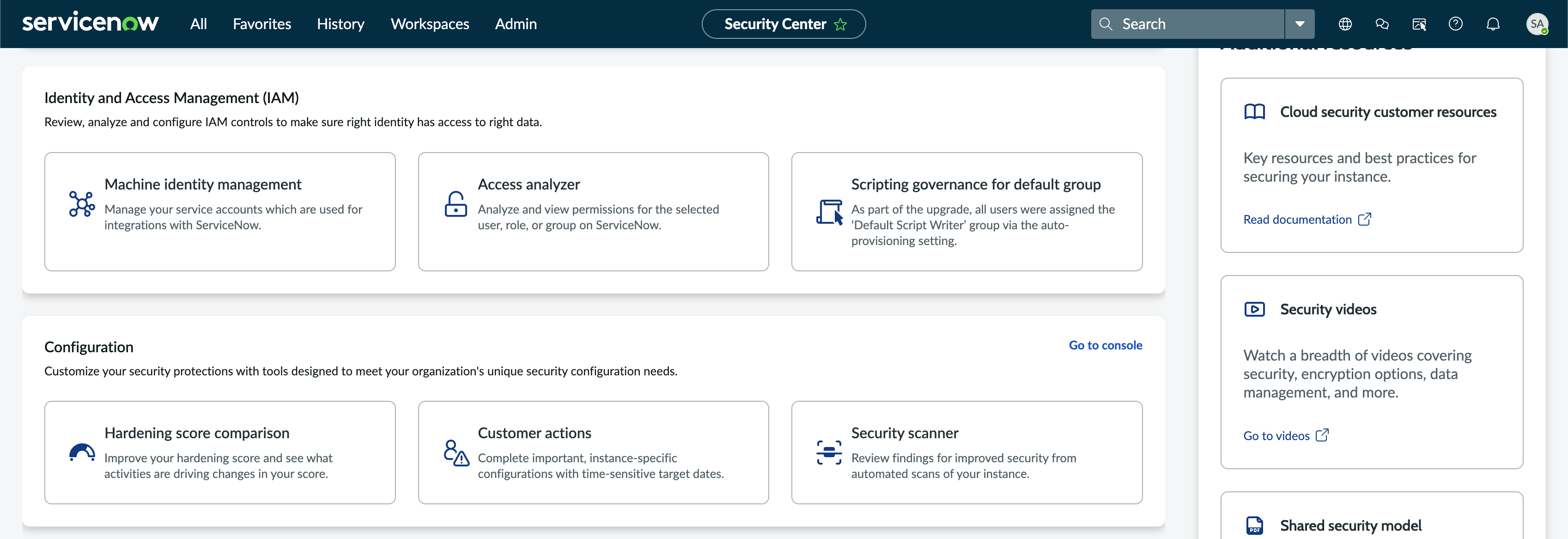Click the Customer actions user warning icon
Image resolution: width=1568 pixels, height=539 pixels.
[x=456, y=453]
